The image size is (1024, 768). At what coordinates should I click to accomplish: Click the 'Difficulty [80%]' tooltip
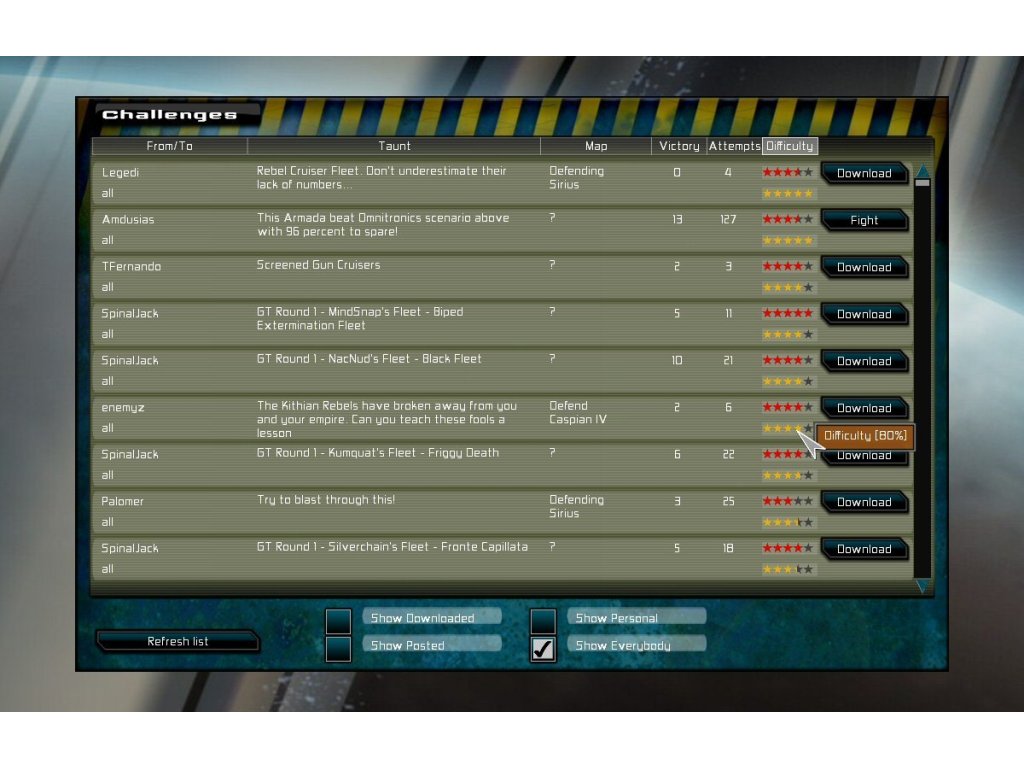pyautogui.click(x=865, y=436)
